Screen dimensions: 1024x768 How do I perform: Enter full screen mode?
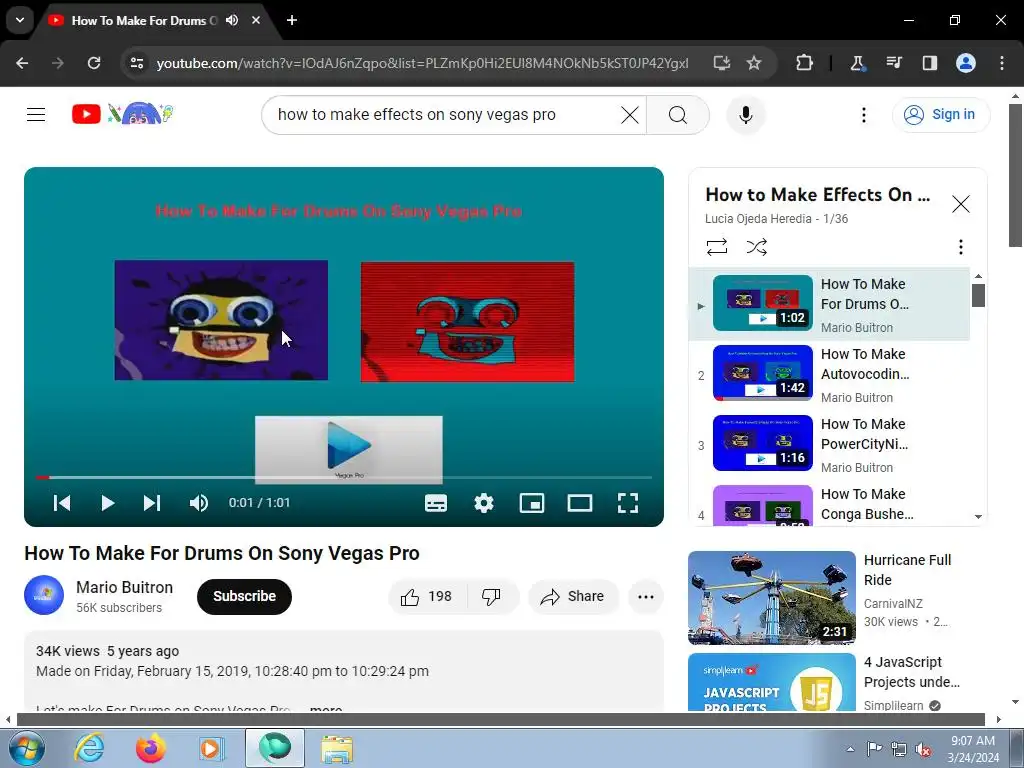tap(628, 503)
